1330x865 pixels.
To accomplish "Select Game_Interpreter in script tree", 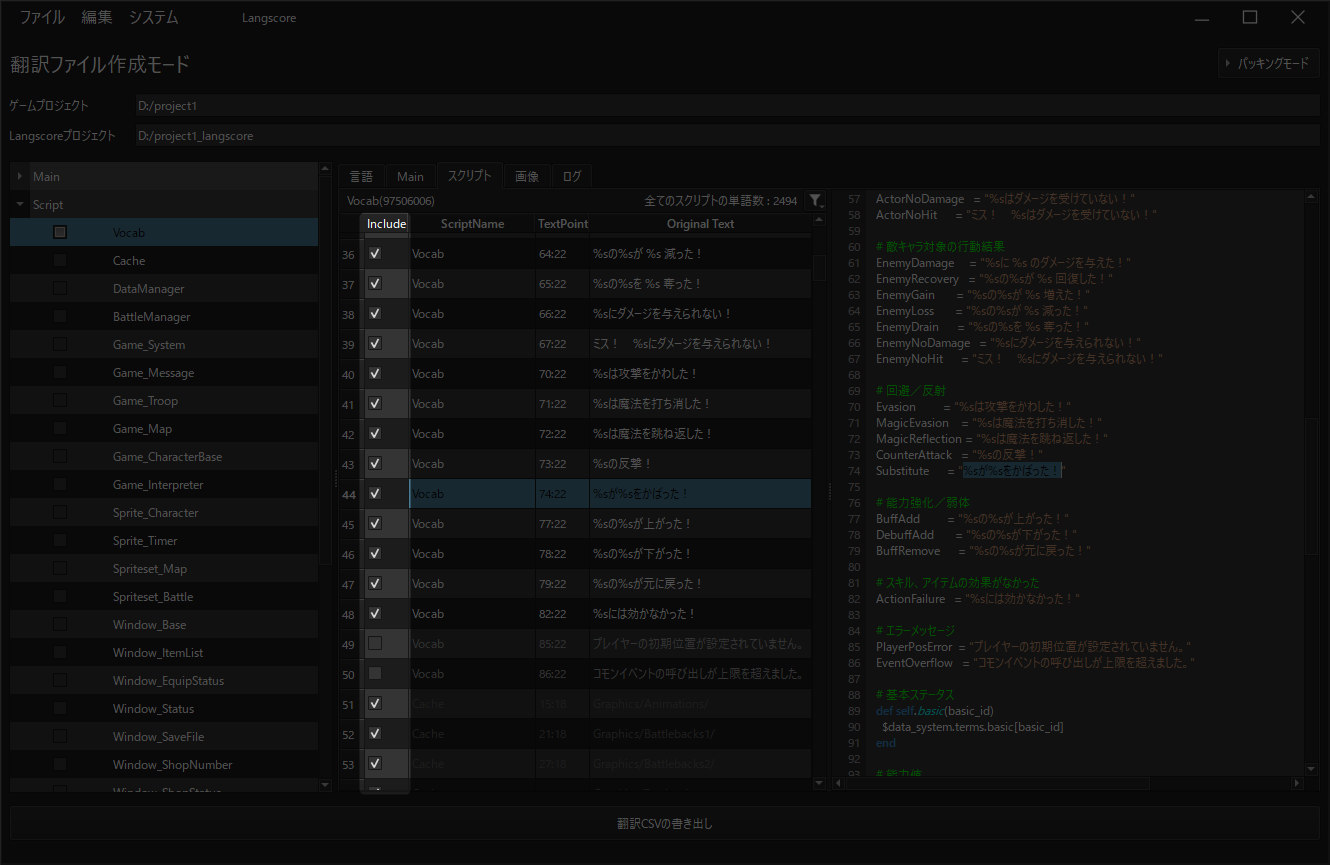I will [x=158, y=484].
